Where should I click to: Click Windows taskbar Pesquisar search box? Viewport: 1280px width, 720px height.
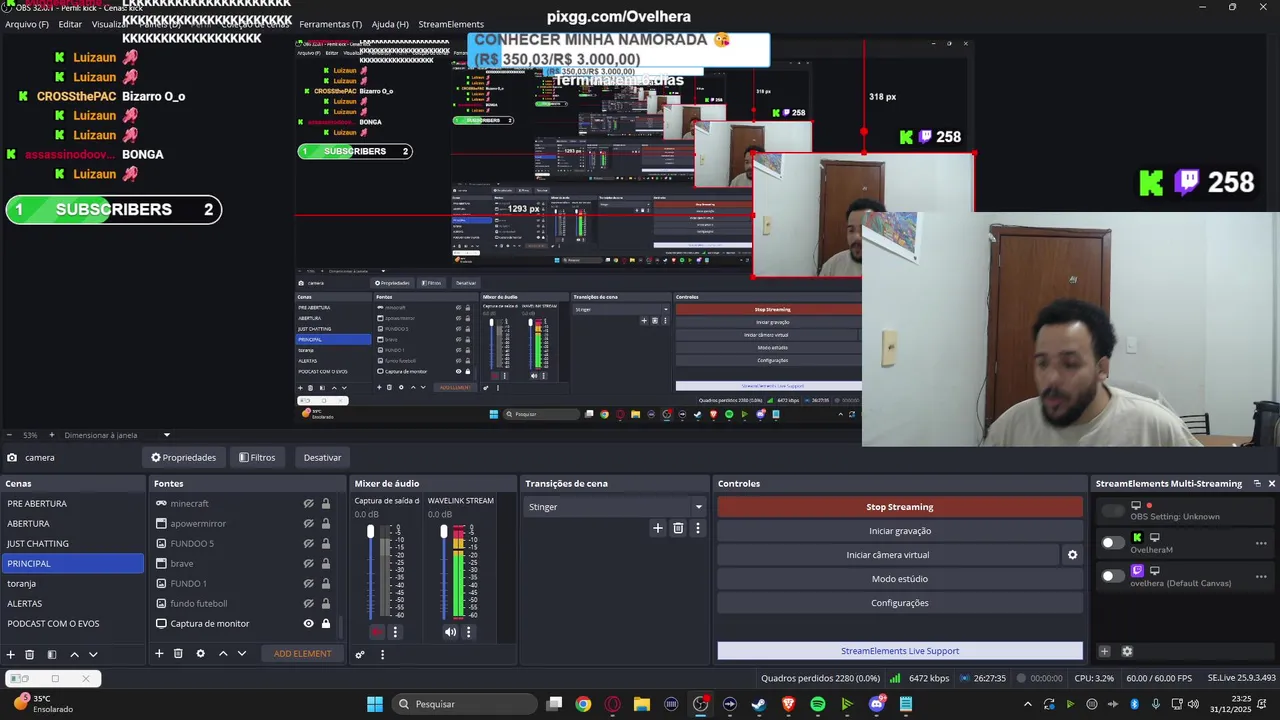(463, 704)
